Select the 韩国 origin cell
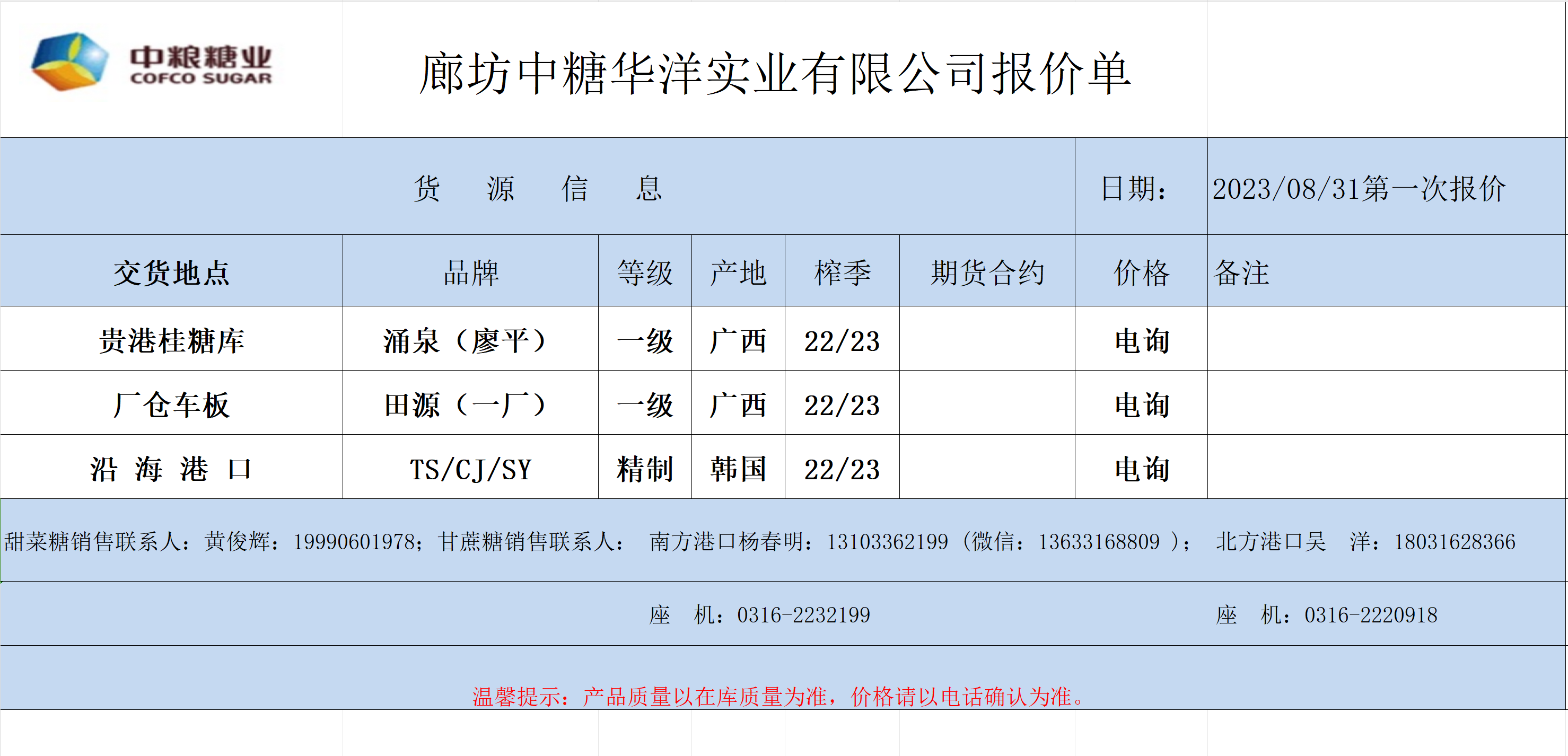Viewport: 1568px width, 756px height. click(738, 469)
